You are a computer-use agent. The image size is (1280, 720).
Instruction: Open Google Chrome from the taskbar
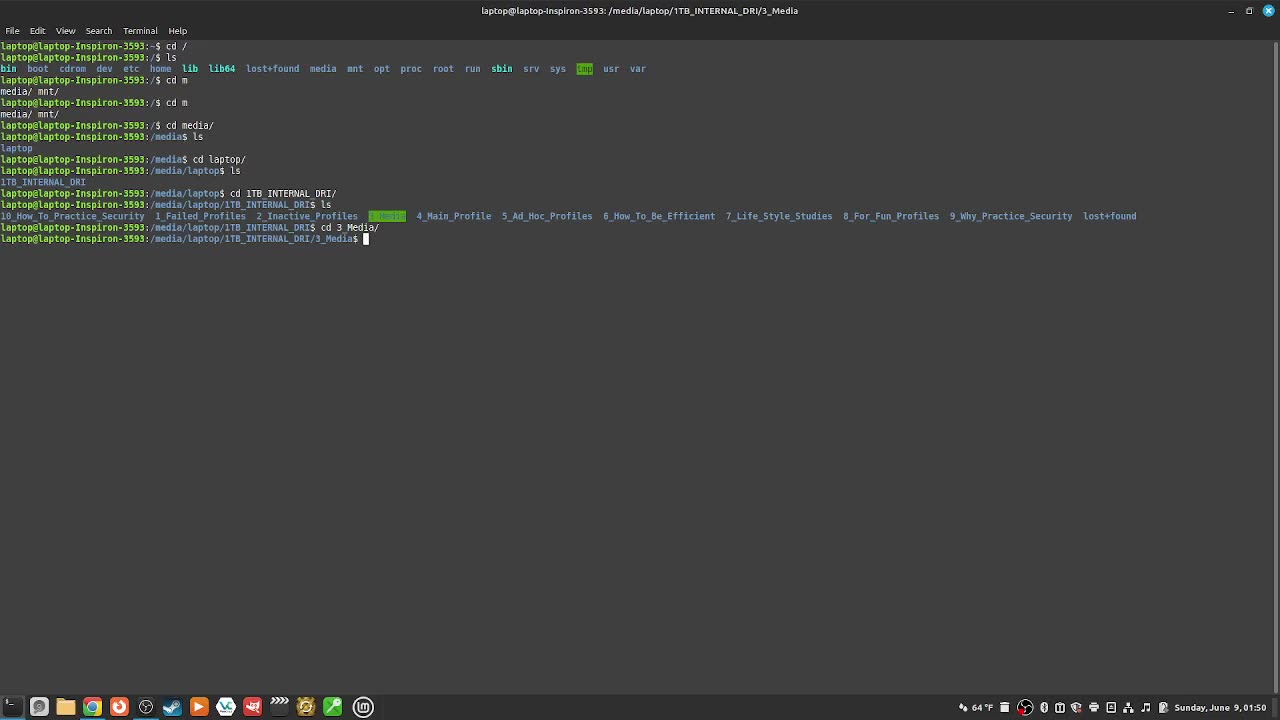[92, 707]
